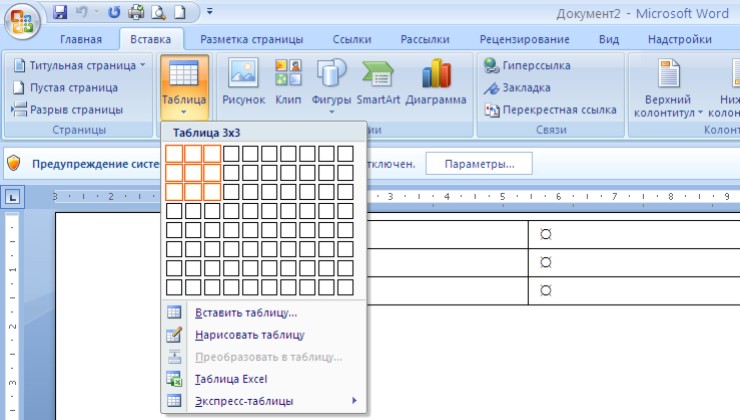Click the Параметры... button in warning bar
This screenshot has height=420, width=740.
click(479, 163)
